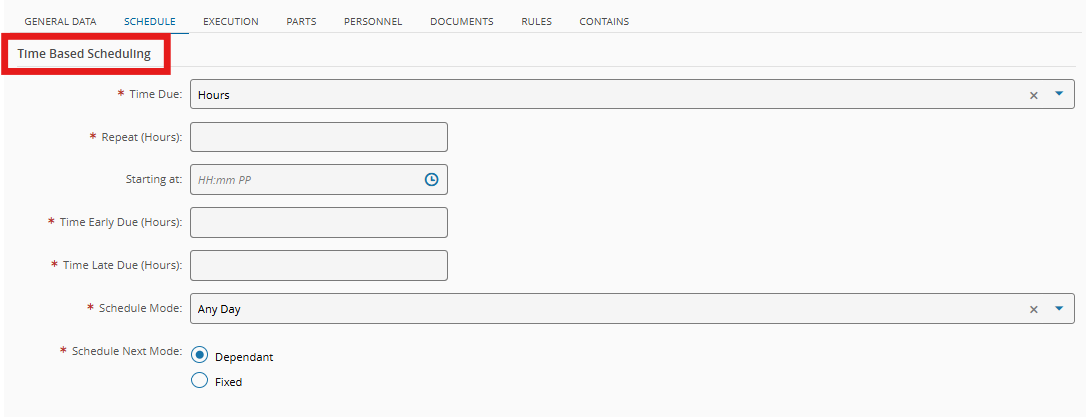
Task: Click the Repeat (Hours) input field
Action: tap(319, 137)
